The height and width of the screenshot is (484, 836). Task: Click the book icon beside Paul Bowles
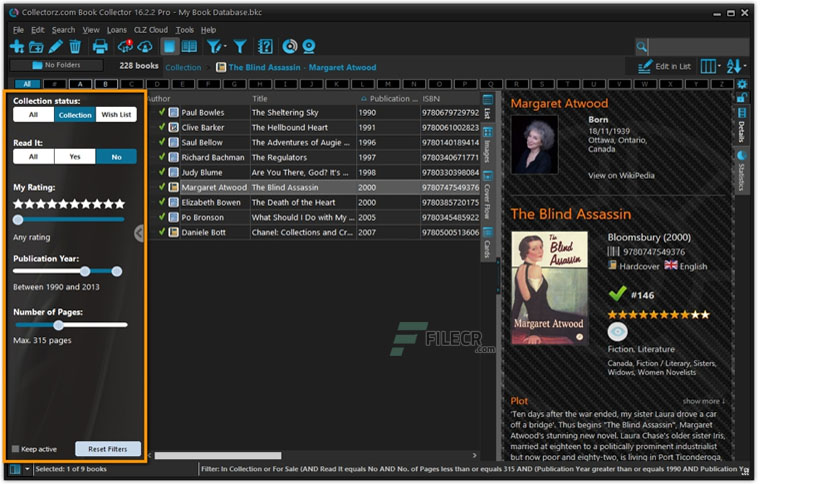click(173, 112)
